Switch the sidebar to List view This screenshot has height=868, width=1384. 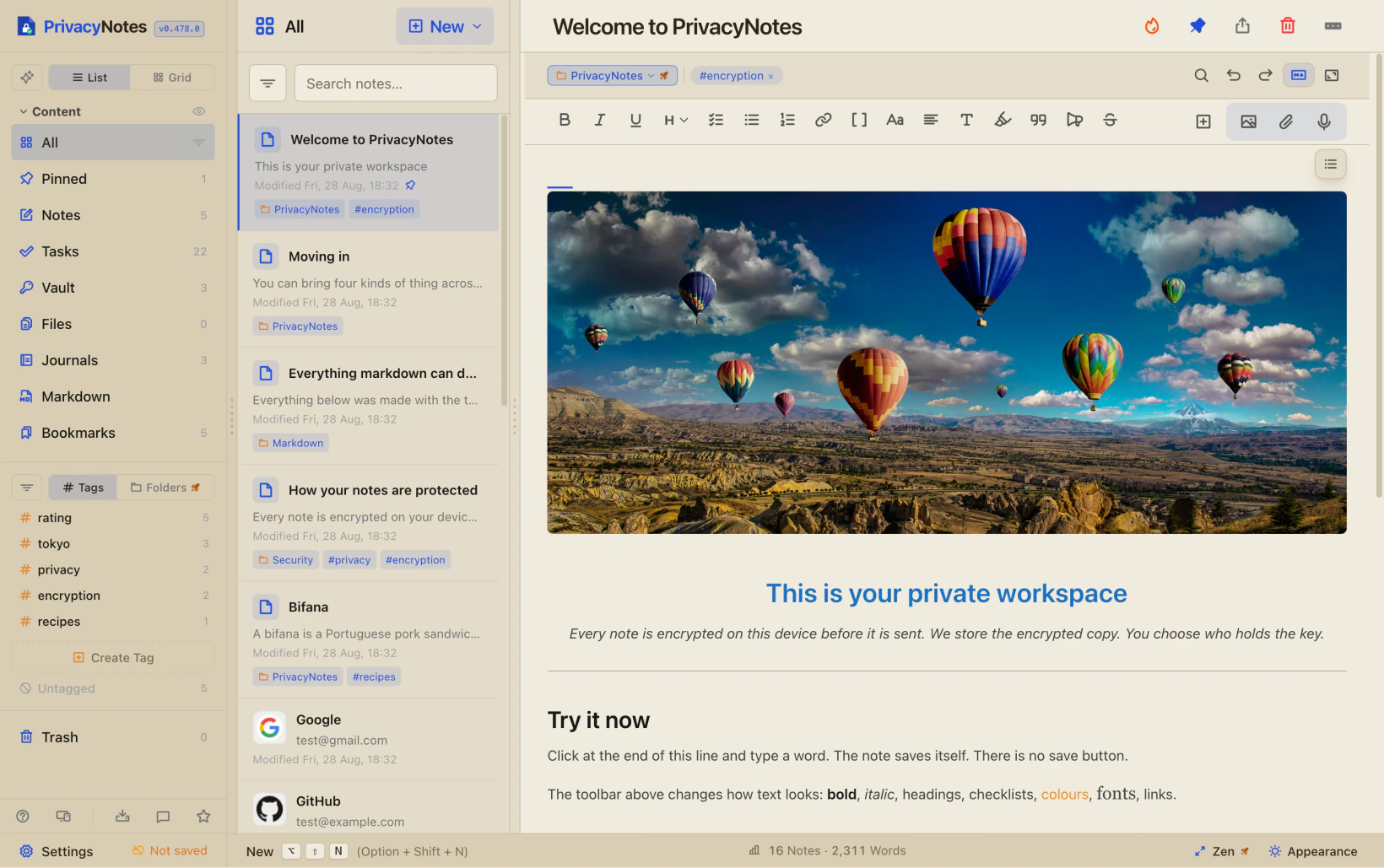(x=89, y=77)
